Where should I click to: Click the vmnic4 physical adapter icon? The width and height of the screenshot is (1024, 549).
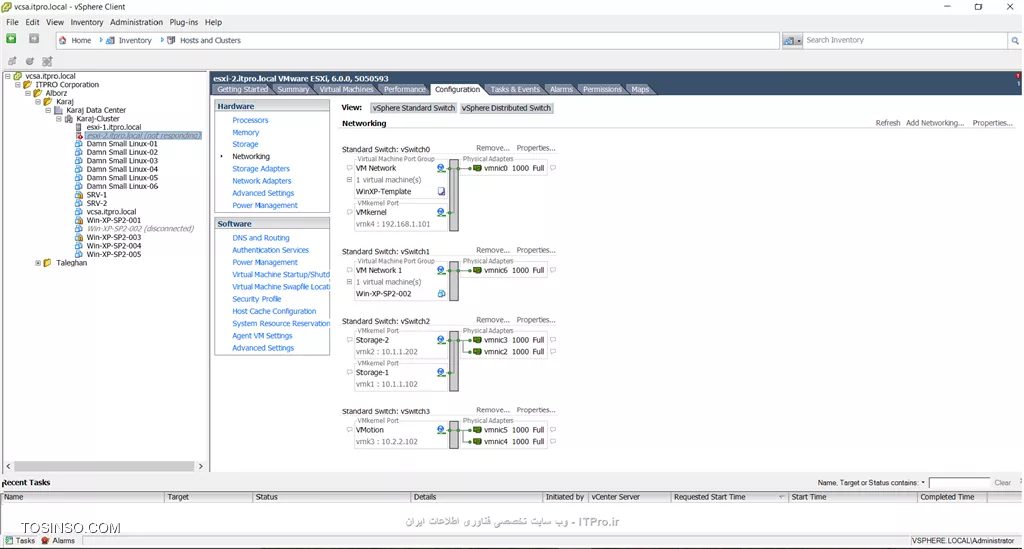click(x=477, y=442)
